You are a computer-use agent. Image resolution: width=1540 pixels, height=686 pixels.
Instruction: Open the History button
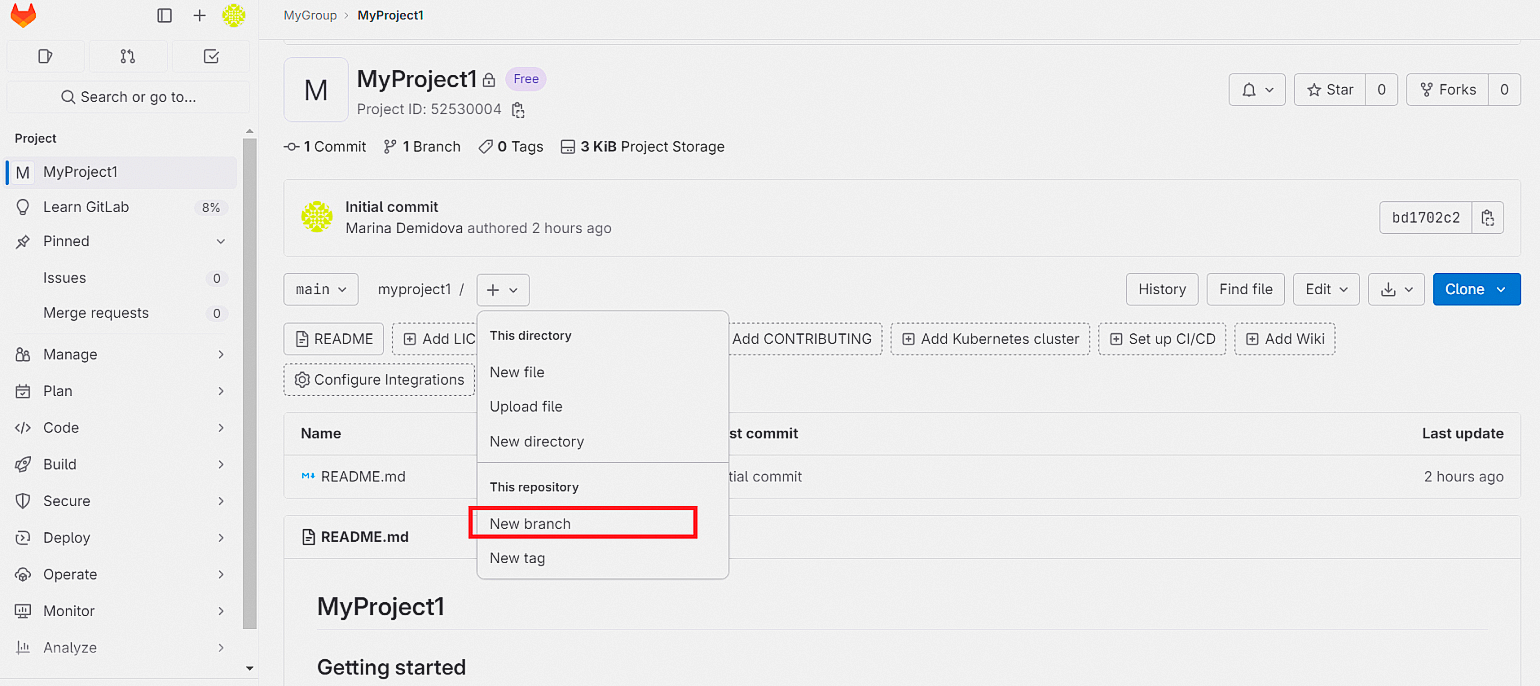pos(1162,289)
